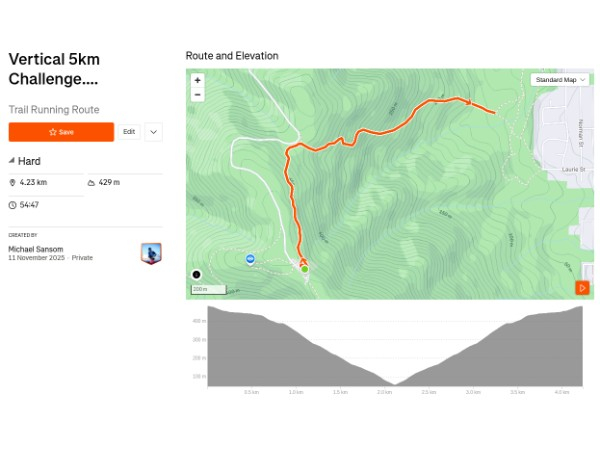Expand the Hard difficulty disclosure triangle

point(12,161)
